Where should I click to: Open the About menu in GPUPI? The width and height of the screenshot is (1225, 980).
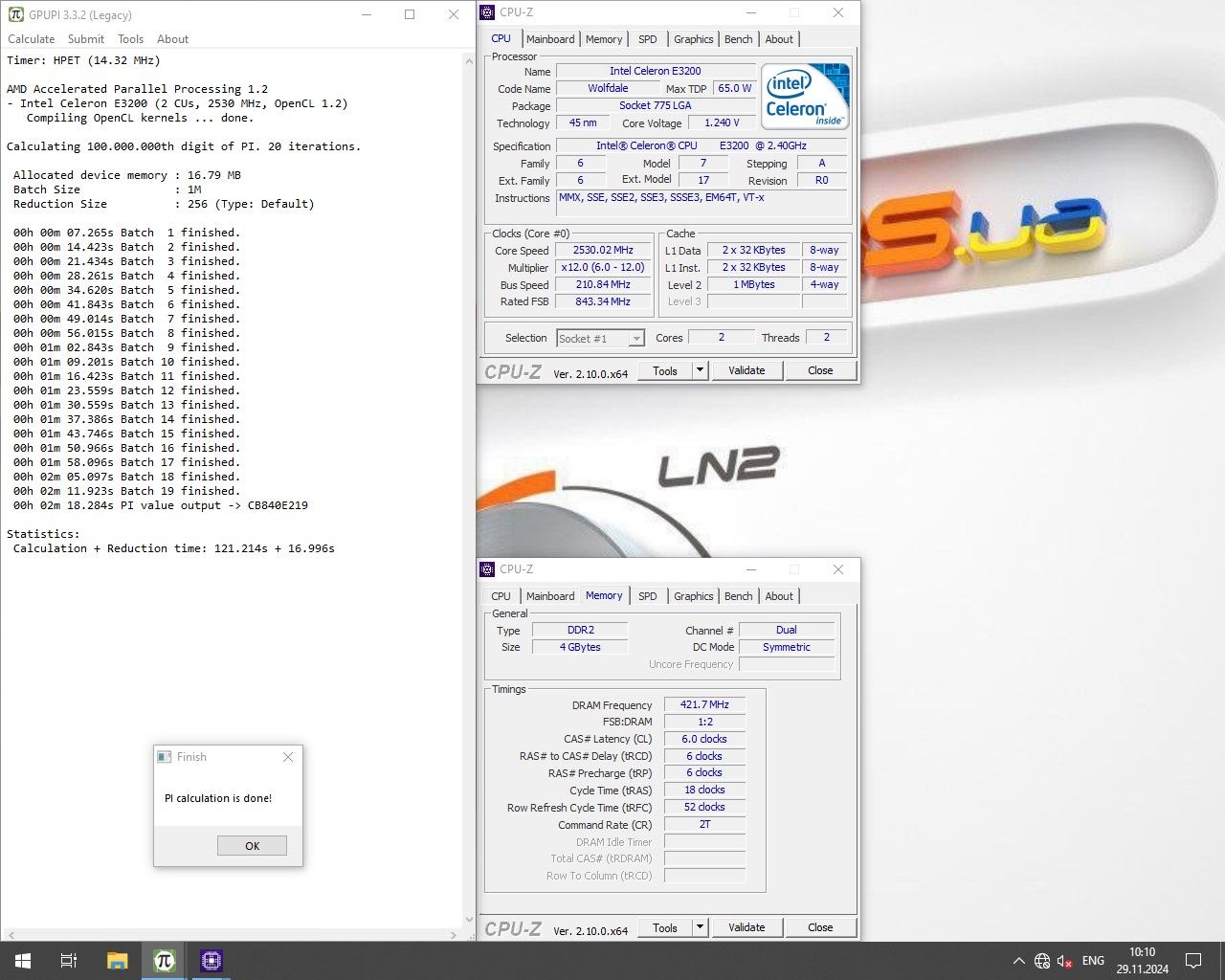[173, 39]
